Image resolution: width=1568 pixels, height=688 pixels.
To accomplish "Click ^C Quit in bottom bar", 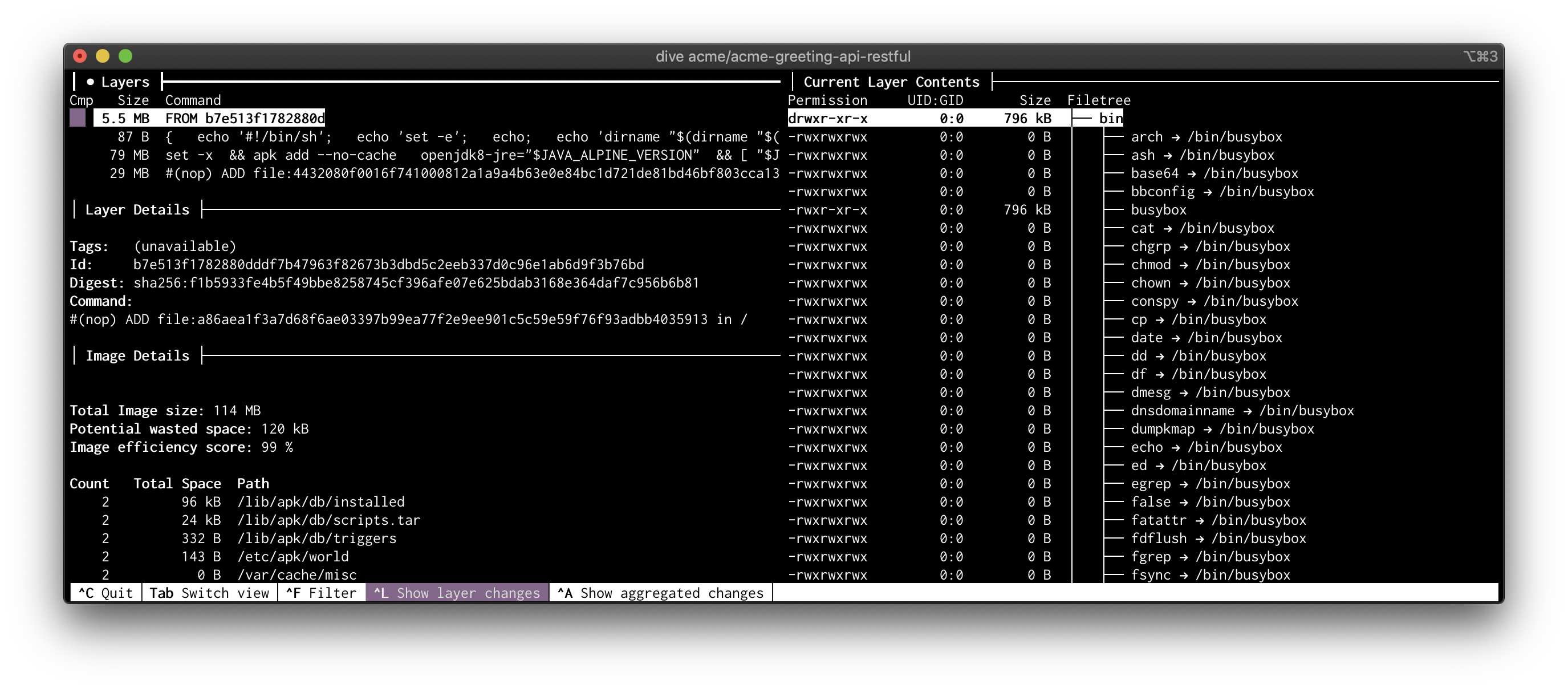I will tap(105, 592).
